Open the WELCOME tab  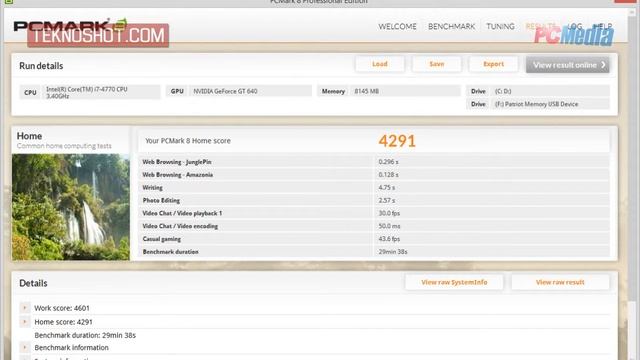coord(397,27)
